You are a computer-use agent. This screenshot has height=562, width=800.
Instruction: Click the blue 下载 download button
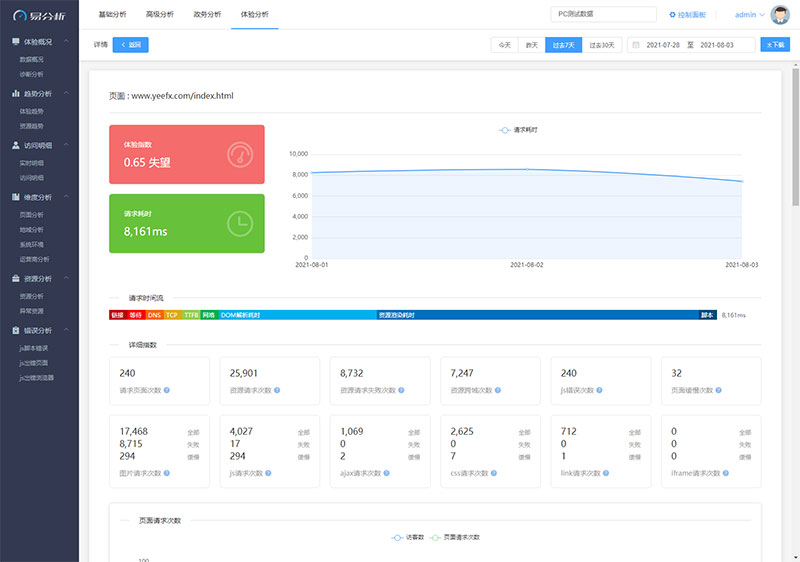point(774,45)
